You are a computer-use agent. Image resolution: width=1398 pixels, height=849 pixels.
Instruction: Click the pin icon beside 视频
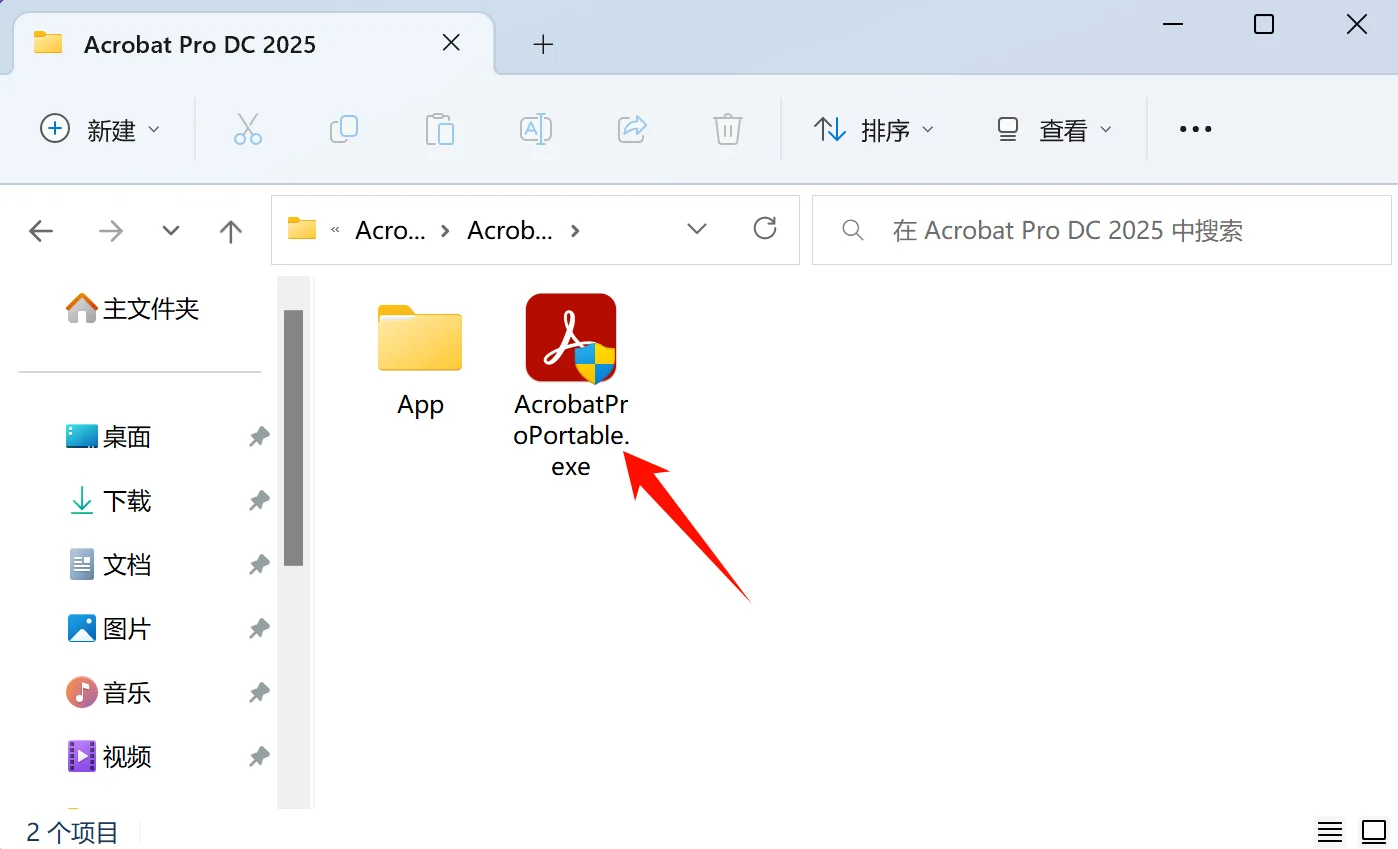tap(259, 757)
